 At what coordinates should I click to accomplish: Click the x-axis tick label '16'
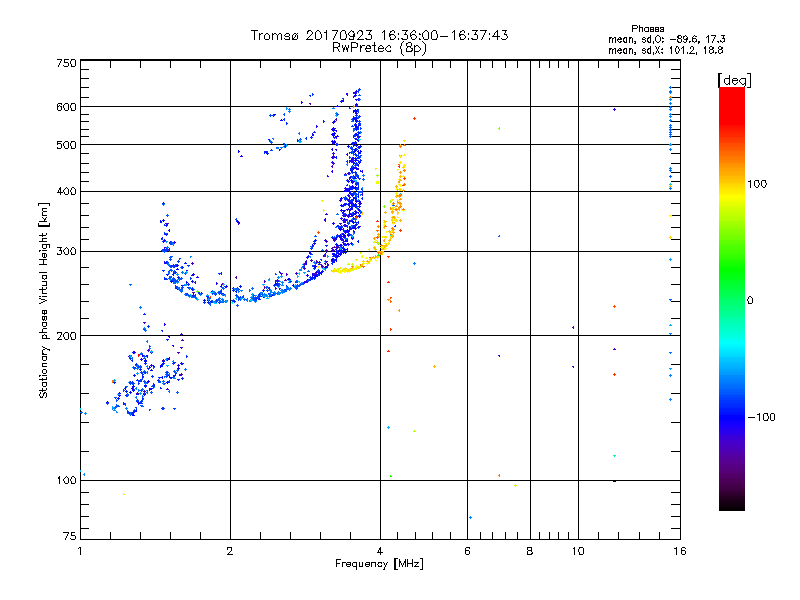(680, 551)
